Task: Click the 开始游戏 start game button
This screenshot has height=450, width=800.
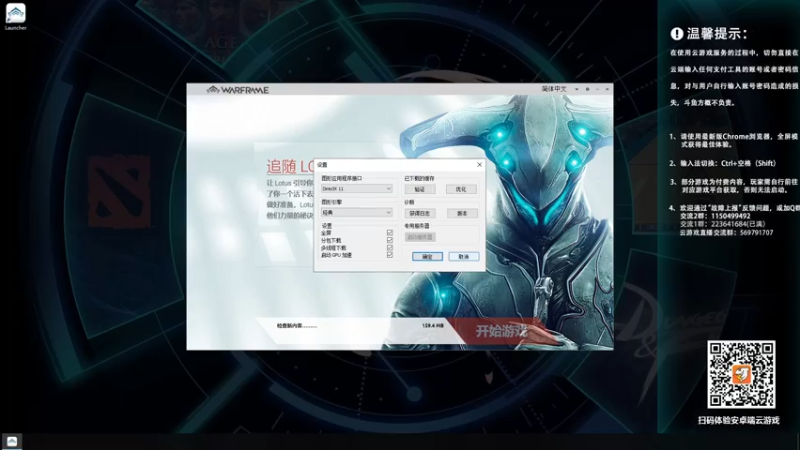Action: tap(500, 331)
